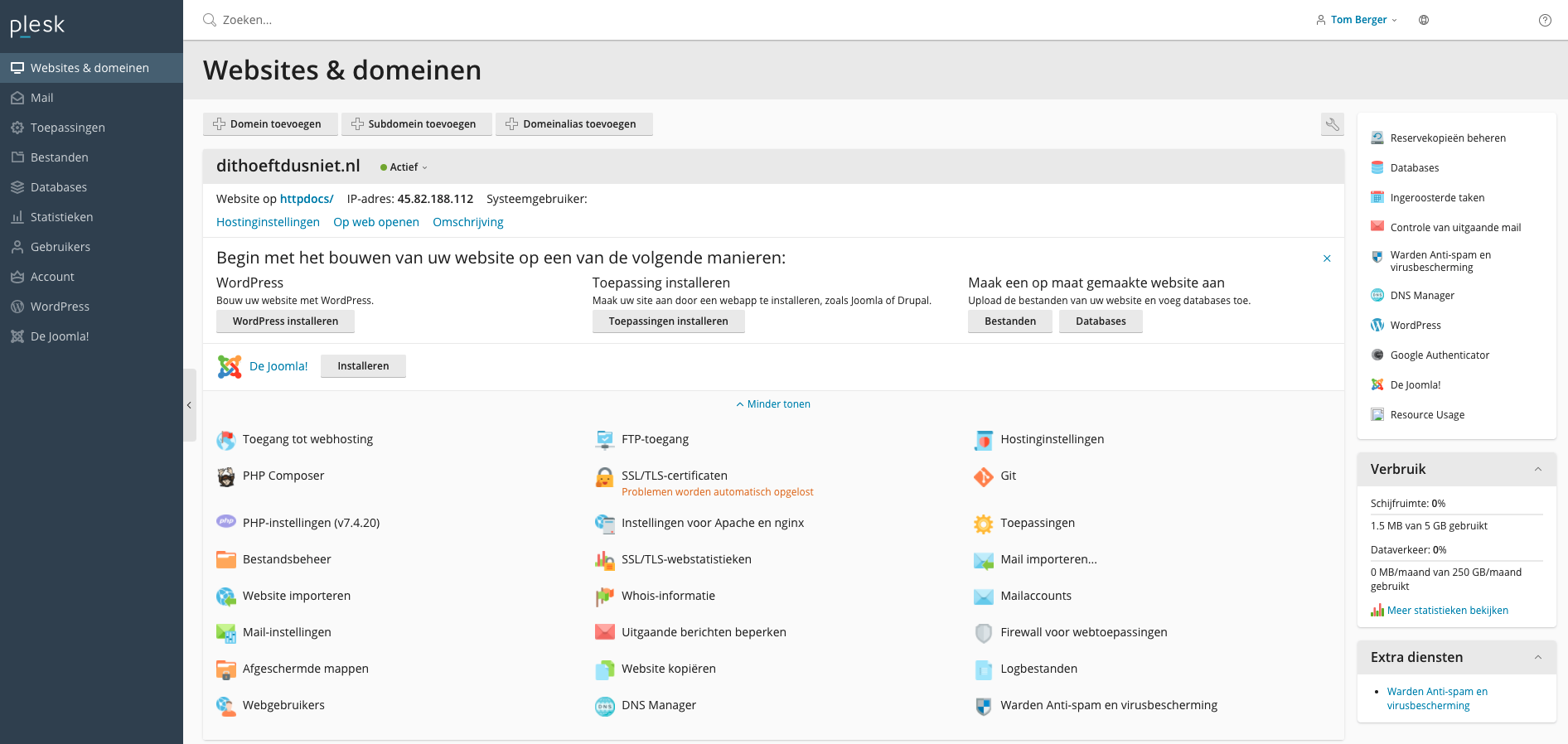This screenshot has height=744, width=1568.
Task: Click Domeinalias toevoegen button
Action: [x=574, y=124]
